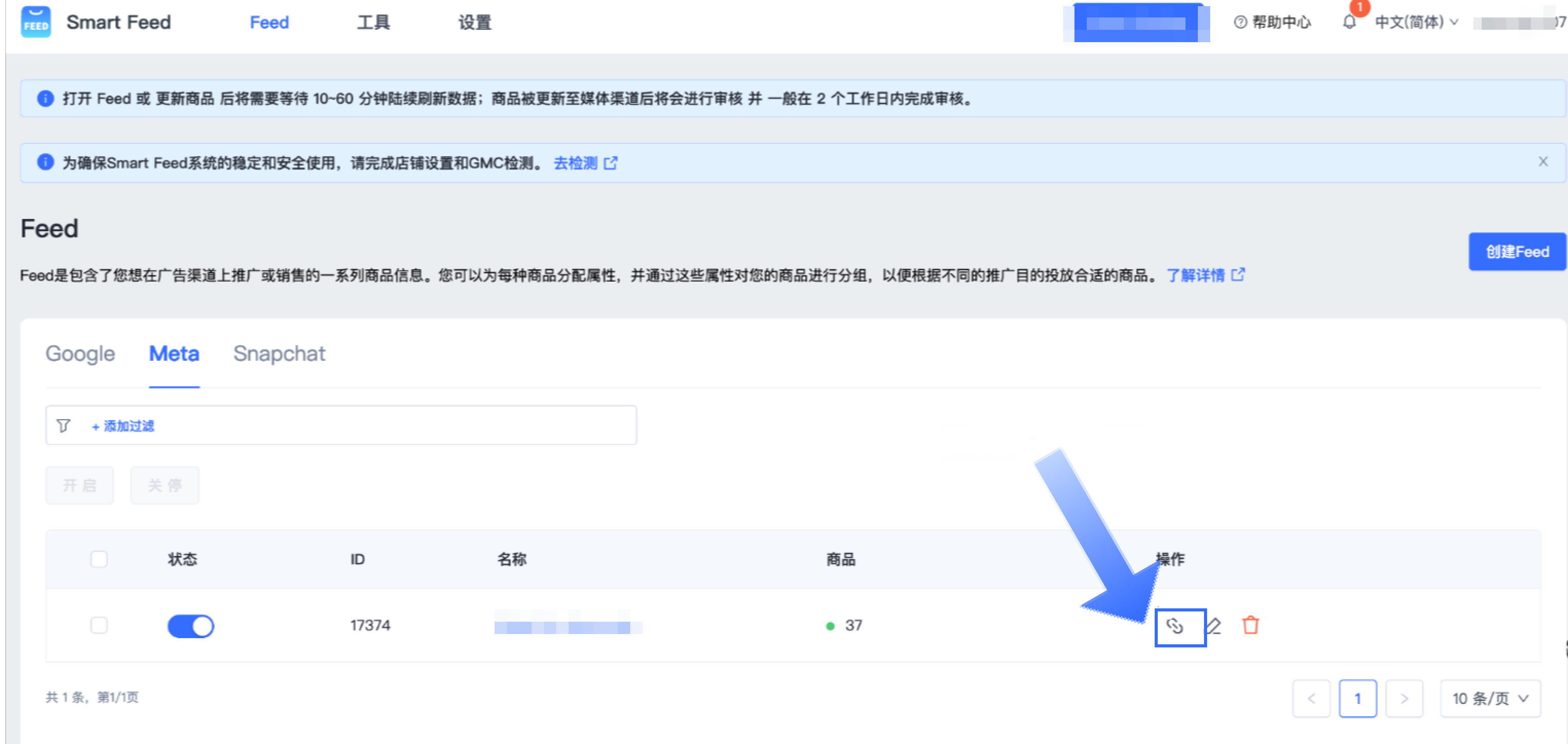Open the 工具 menu in the top navigation
Image resolution: width=1568 pixels, height=744 pixels.
tap(373, 23)
